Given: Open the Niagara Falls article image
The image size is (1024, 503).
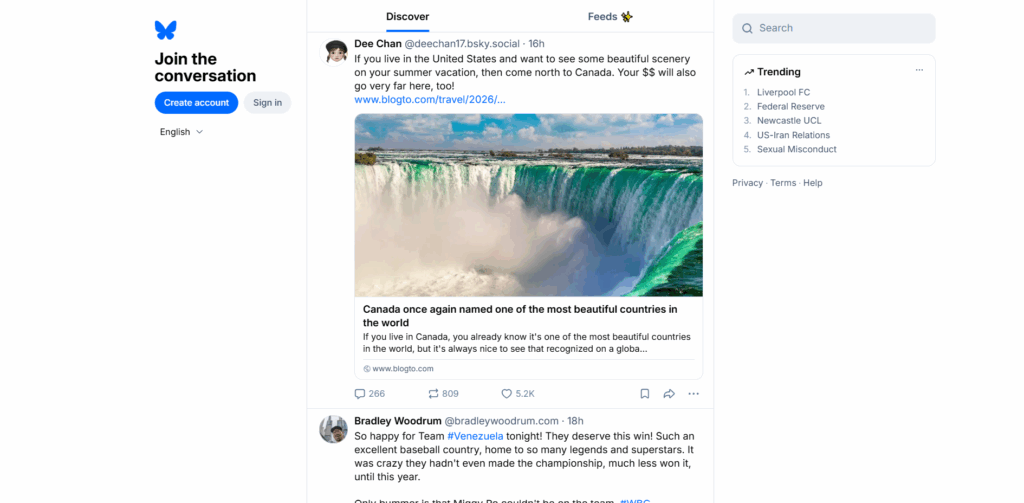Looking at the screenshot, I should click(x=528, y=205).
